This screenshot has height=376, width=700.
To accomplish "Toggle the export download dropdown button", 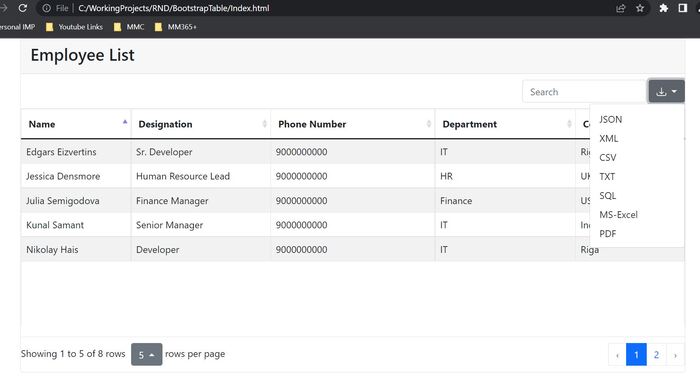I will pyautogui.click(x=666, y=91).
